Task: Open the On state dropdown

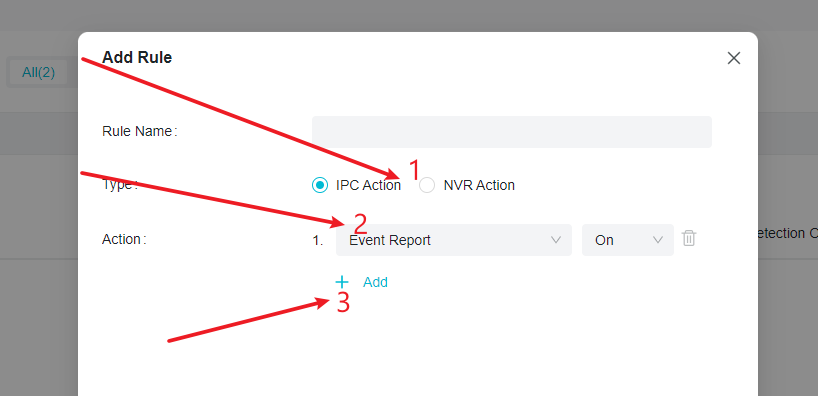Action: 628,240
